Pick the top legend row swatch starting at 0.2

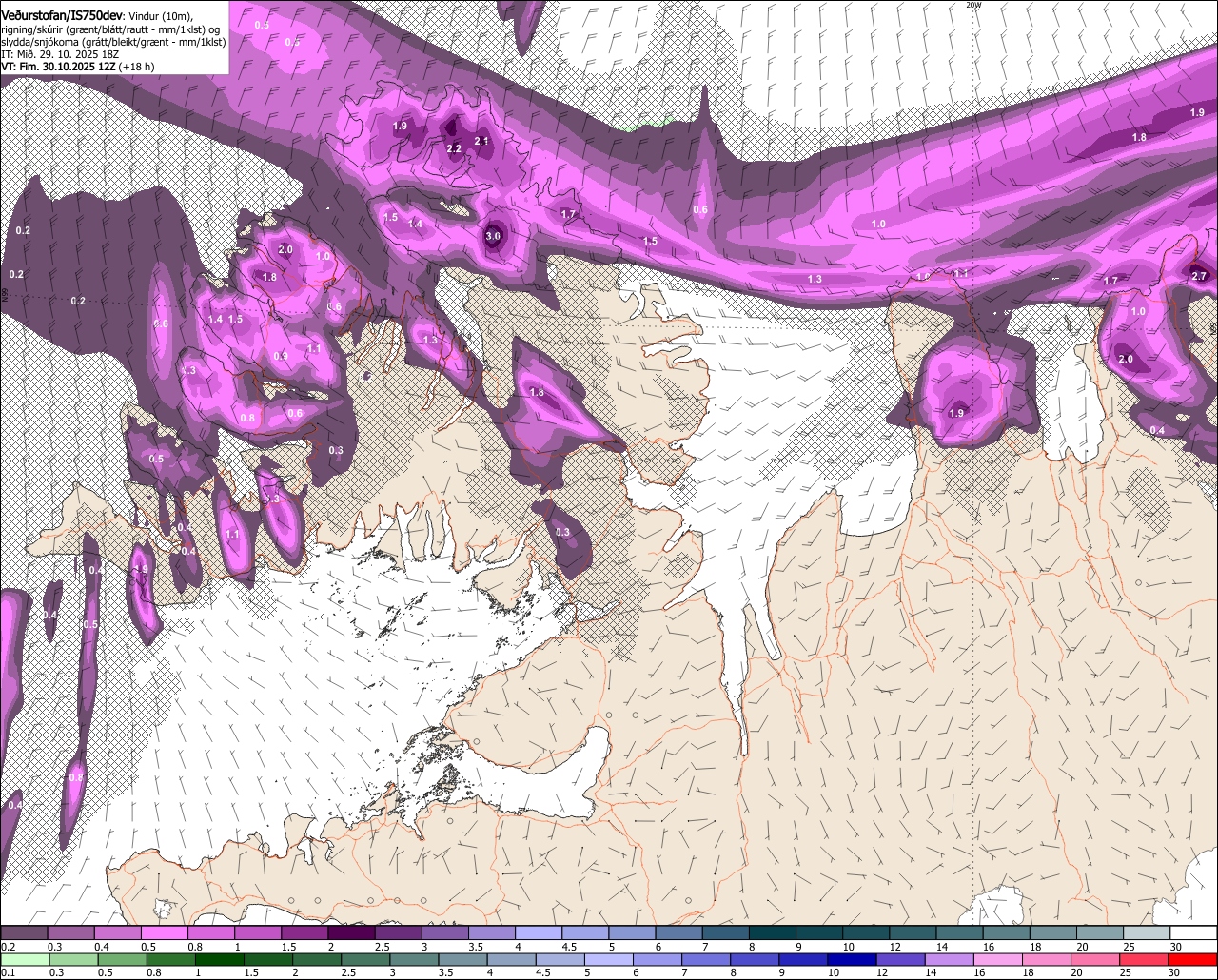pyautogui.click(x=24, y=932)
